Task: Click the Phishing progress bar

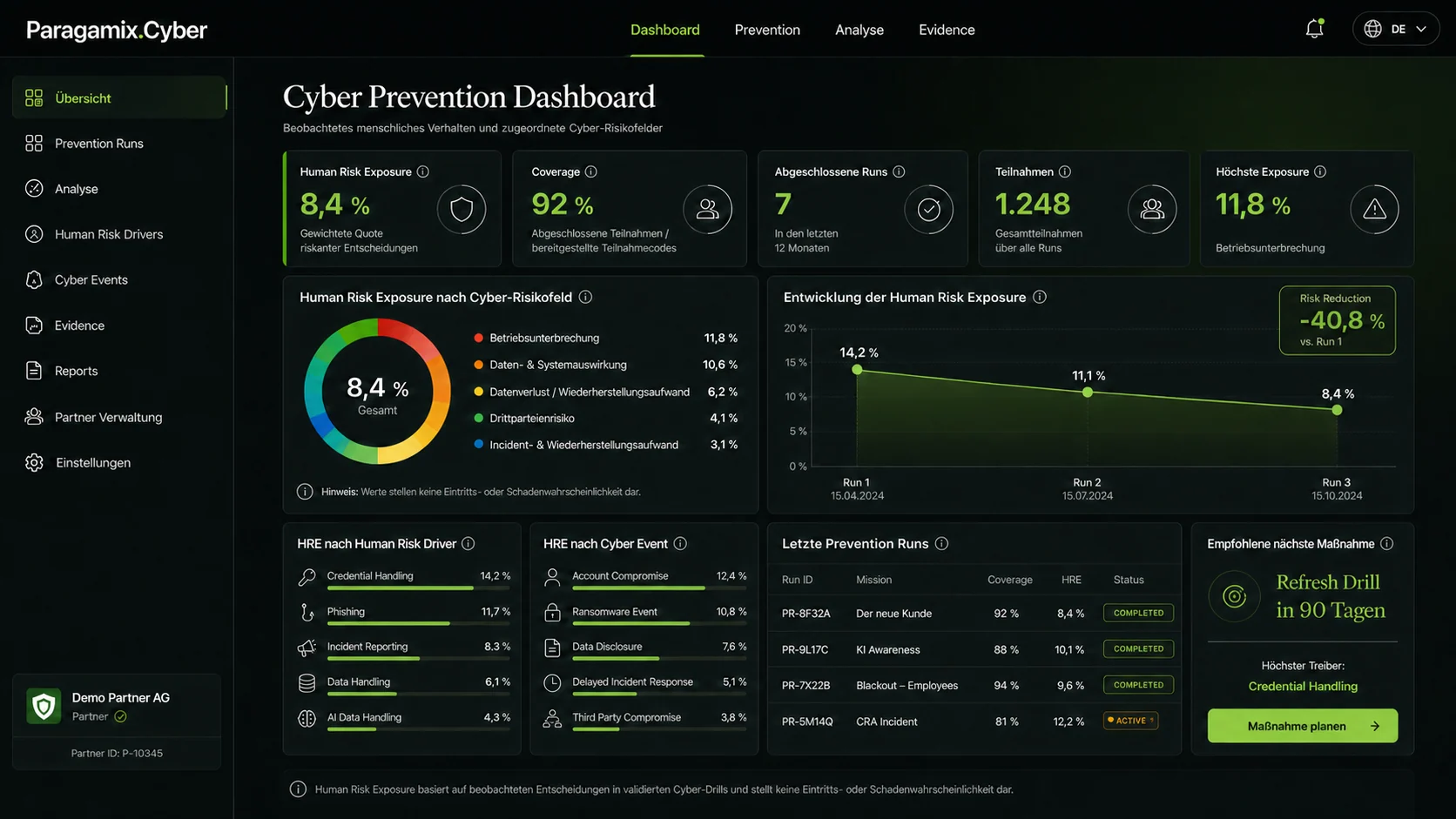Action: (x=419, y=624)
